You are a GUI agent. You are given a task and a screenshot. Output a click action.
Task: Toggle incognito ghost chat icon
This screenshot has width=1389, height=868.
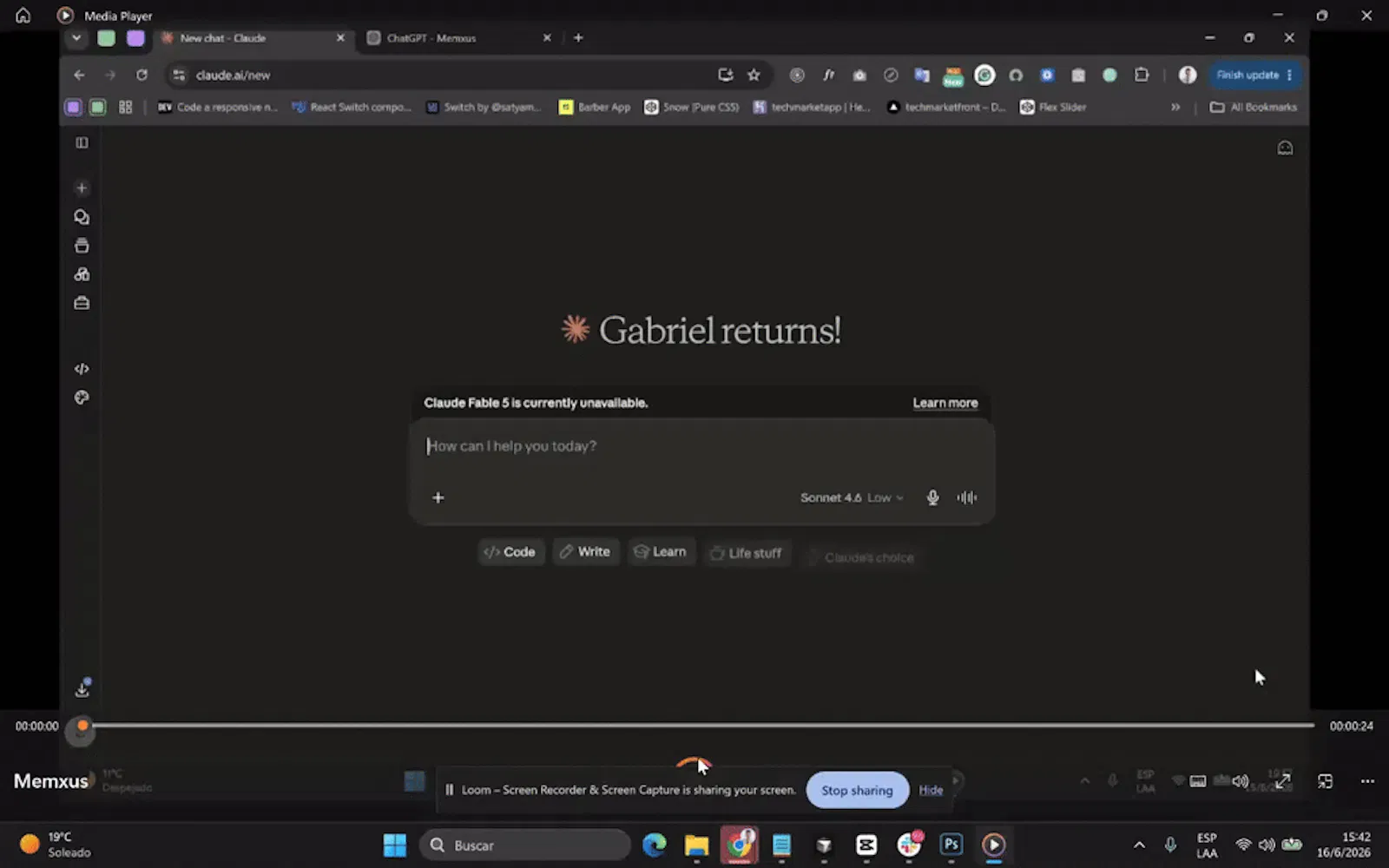click(x=1285, y=148)
